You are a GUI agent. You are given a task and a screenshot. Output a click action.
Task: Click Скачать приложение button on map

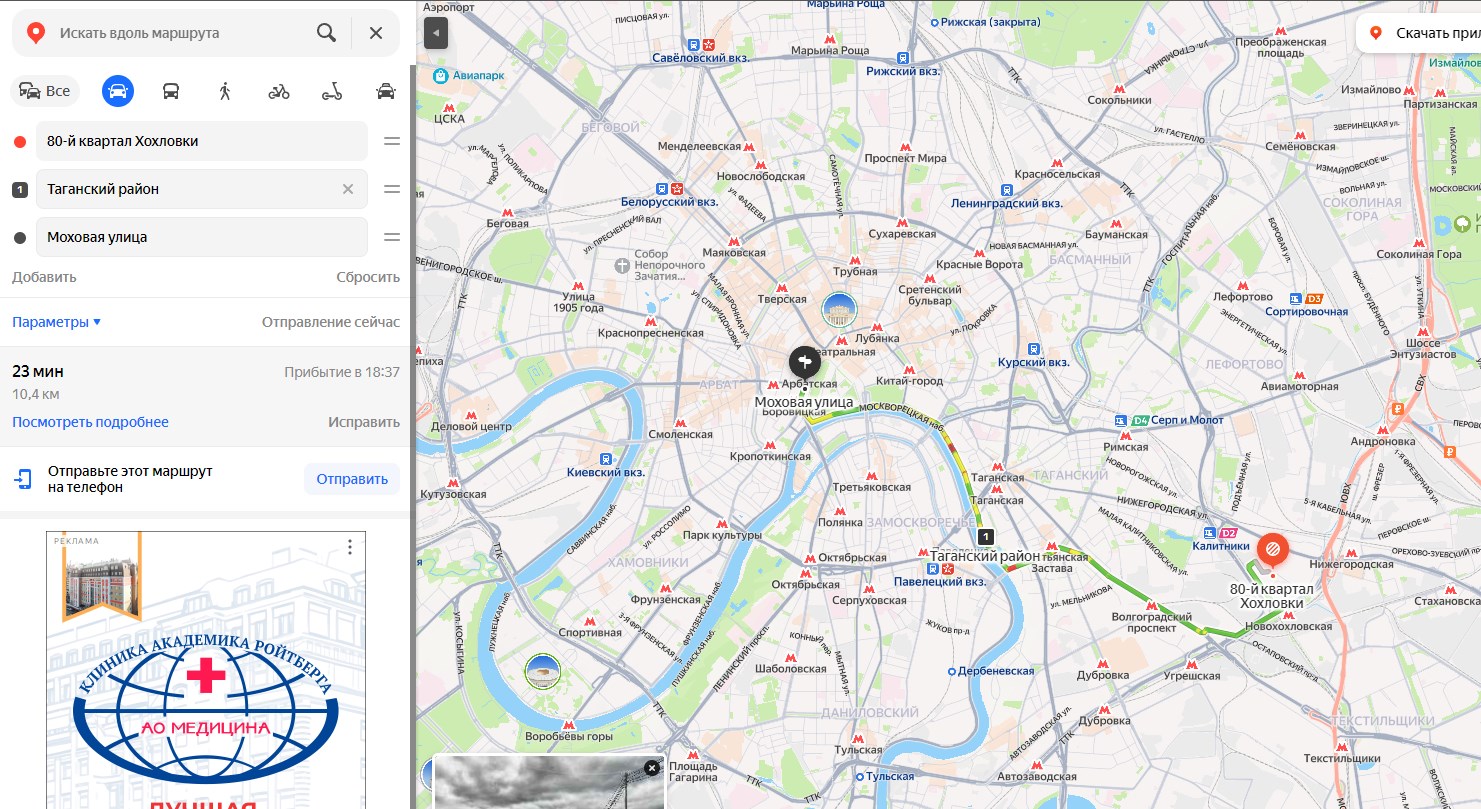point(1418,33)
